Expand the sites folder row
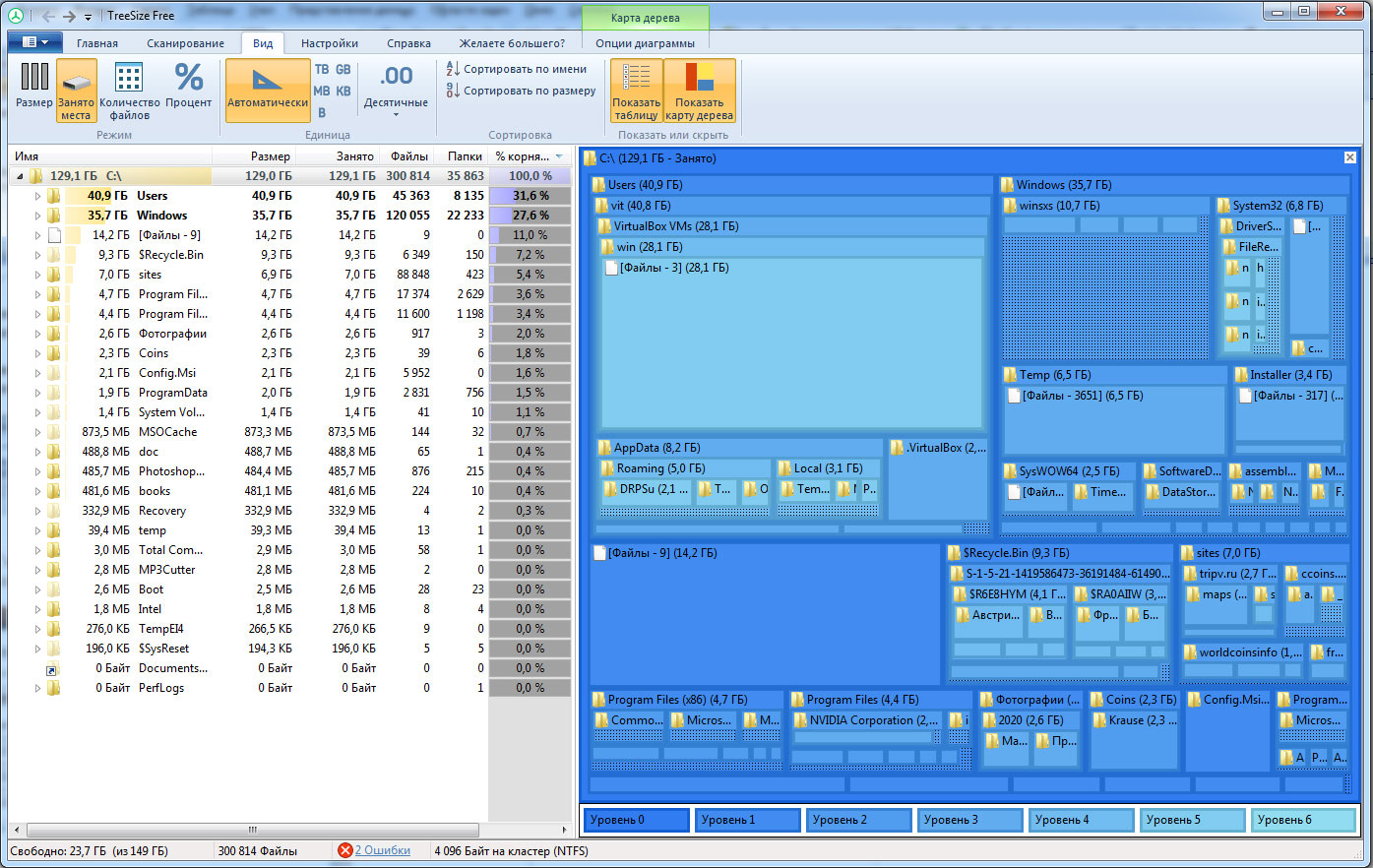The height and width of the screenshot is (868, 1373). [x=37, y=275]
